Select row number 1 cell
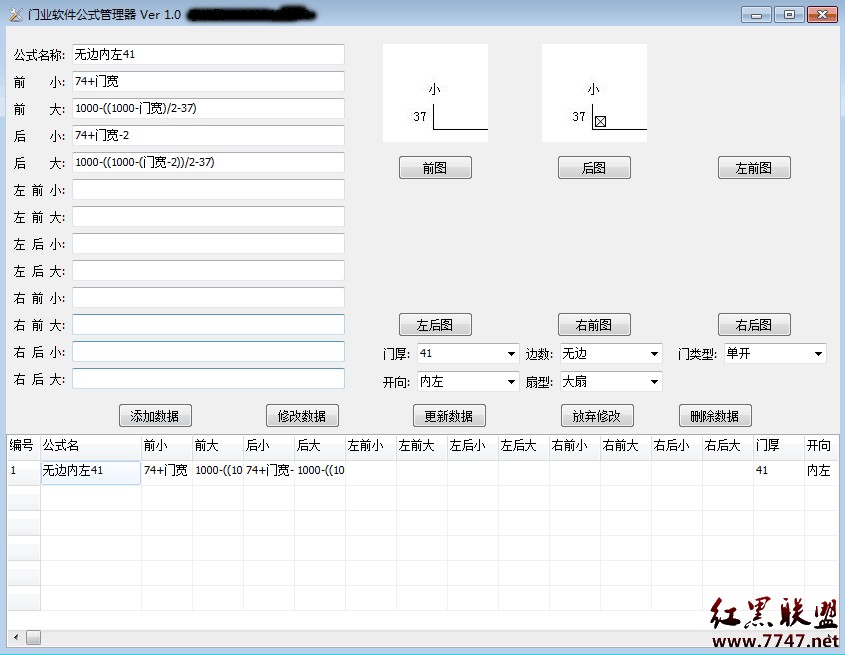This screenshot has width=845, height=655. tap(24, 472)
